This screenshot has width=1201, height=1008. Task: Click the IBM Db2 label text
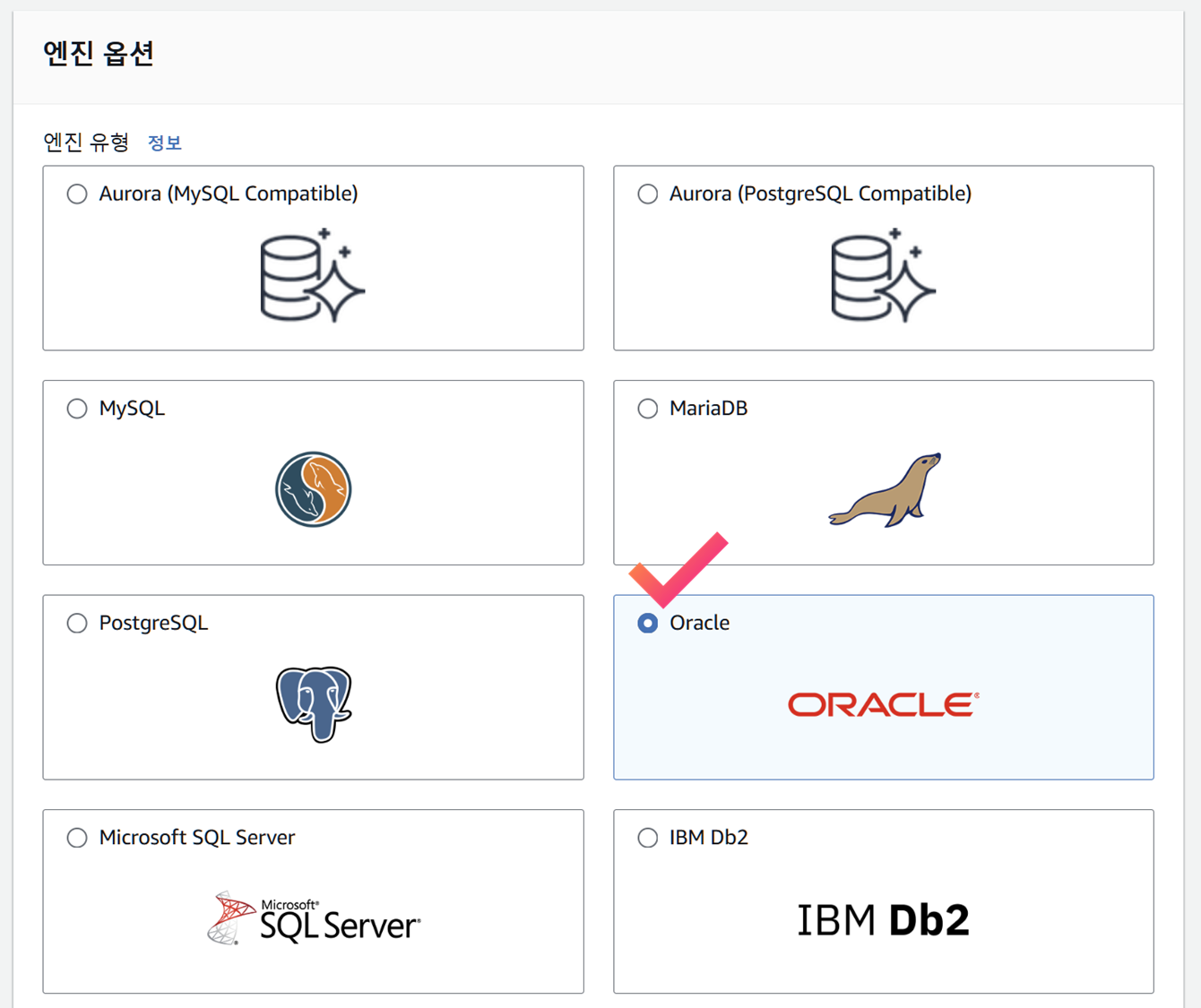point(708,838)
